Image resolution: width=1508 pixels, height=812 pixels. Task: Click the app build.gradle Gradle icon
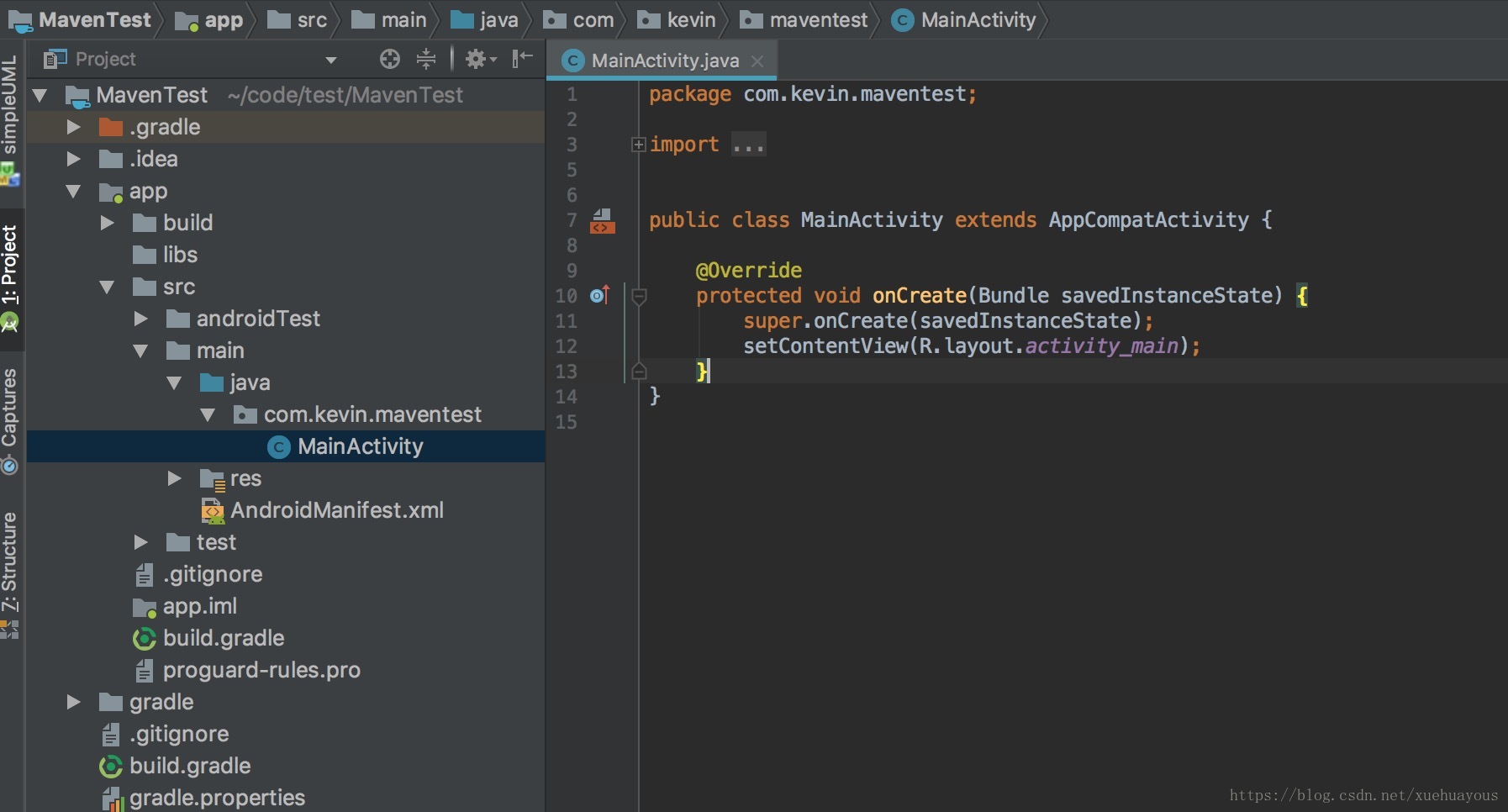145,639
